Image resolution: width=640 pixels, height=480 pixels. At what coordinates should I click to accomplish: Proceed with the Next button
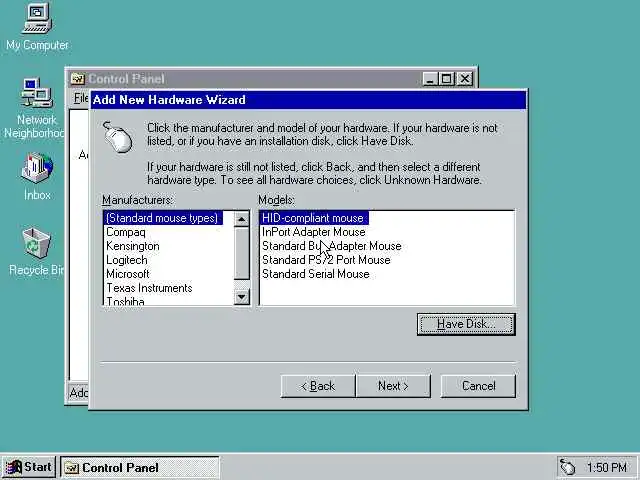393,386
